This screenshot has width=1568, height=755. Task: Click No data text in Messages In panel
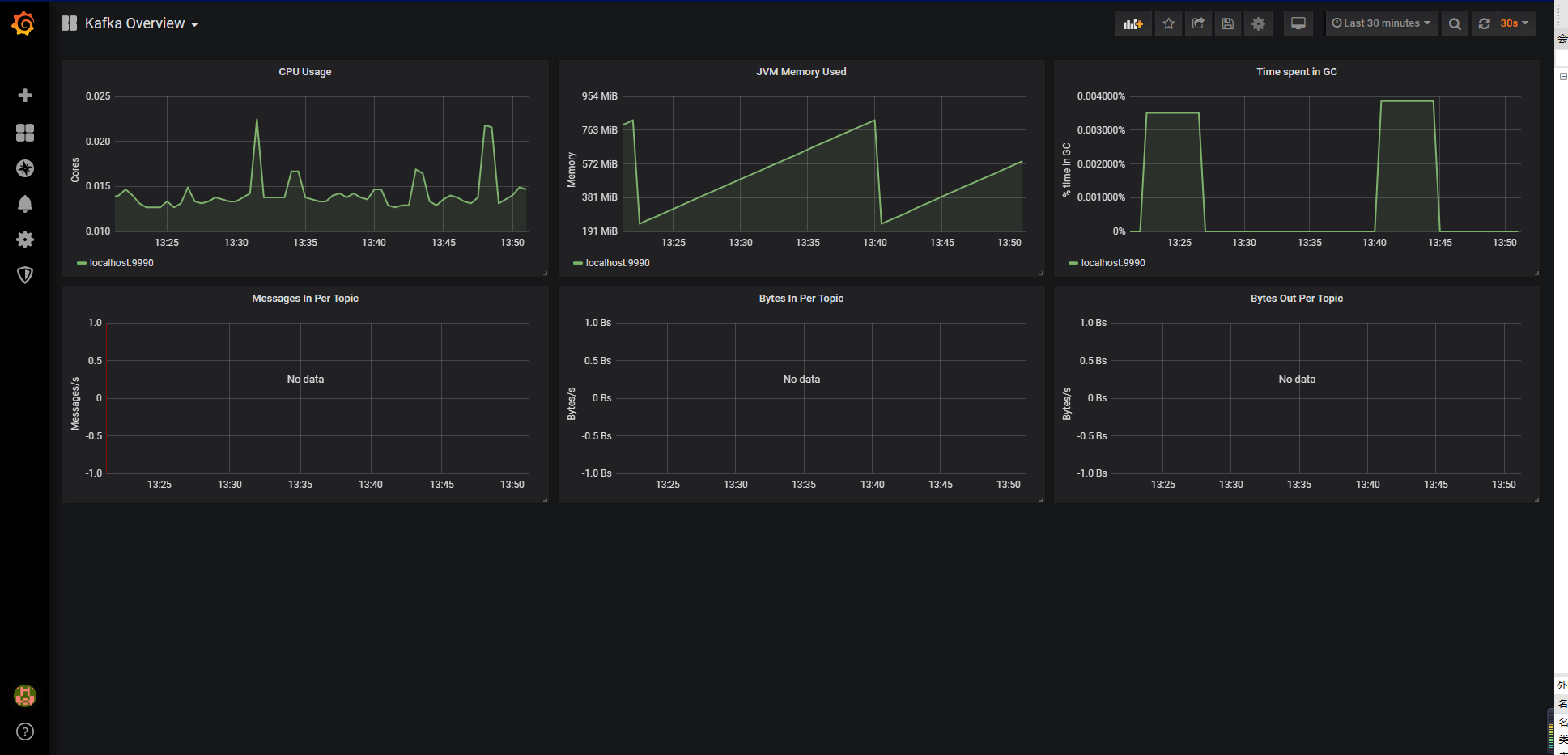(305, 380)
